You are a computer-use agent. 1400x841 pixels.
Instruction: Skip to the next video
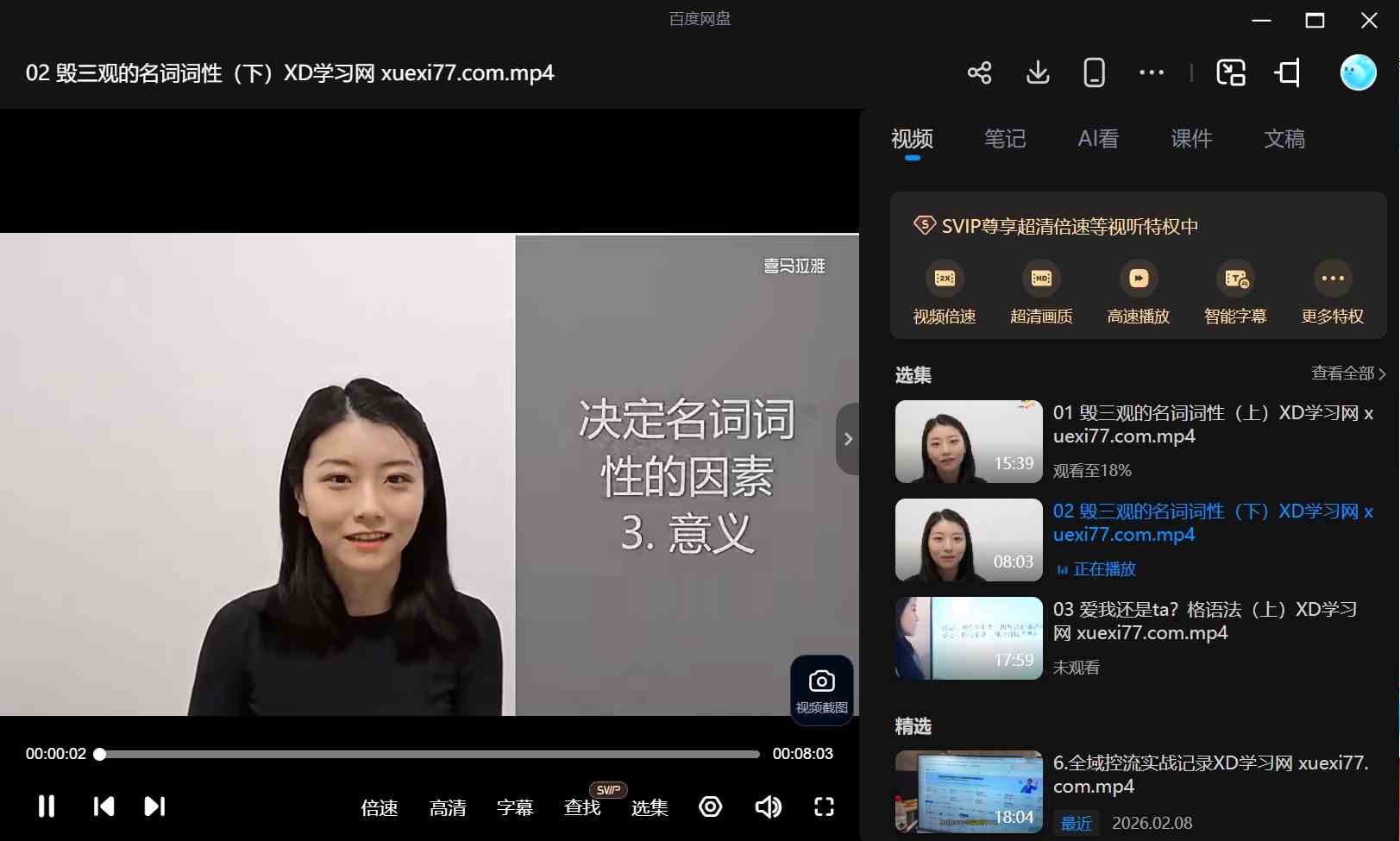click(x=154, y=806)
